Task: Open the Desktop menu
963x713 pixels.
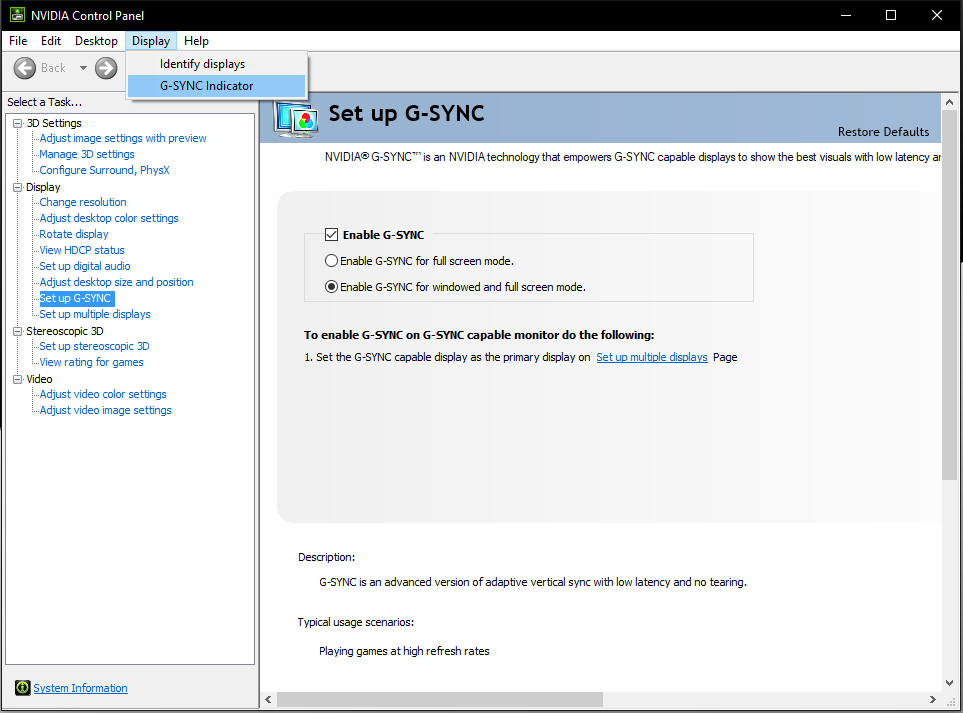Action: click(96, 41)
